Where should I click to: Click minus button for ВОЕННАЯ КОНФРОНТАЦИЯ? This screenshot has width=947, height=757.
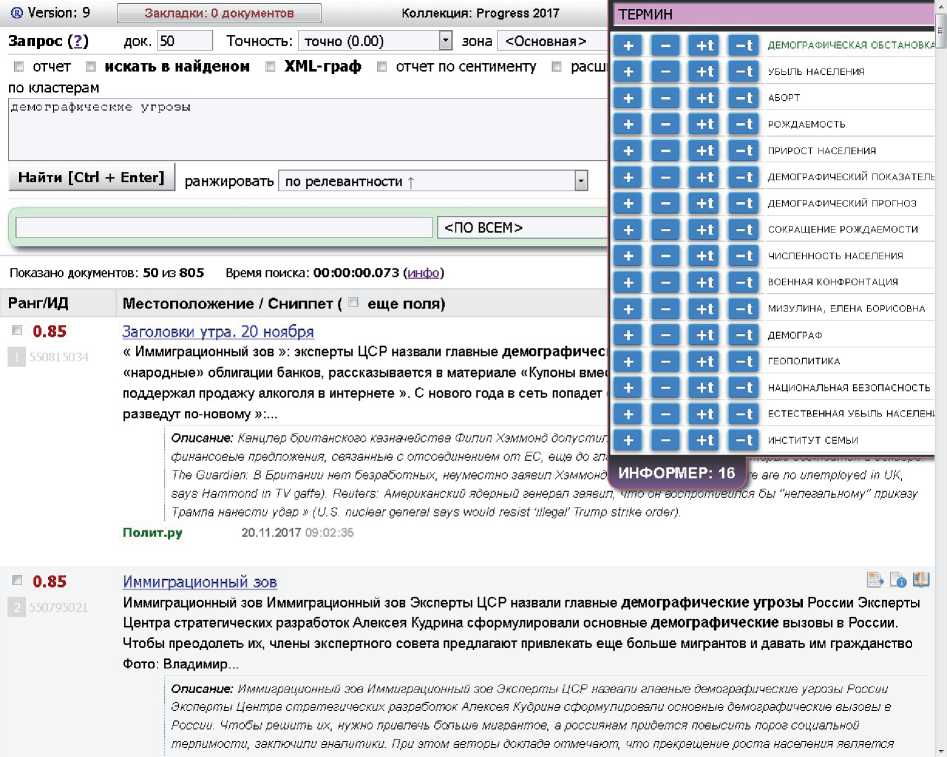click(x=666, y=282)
